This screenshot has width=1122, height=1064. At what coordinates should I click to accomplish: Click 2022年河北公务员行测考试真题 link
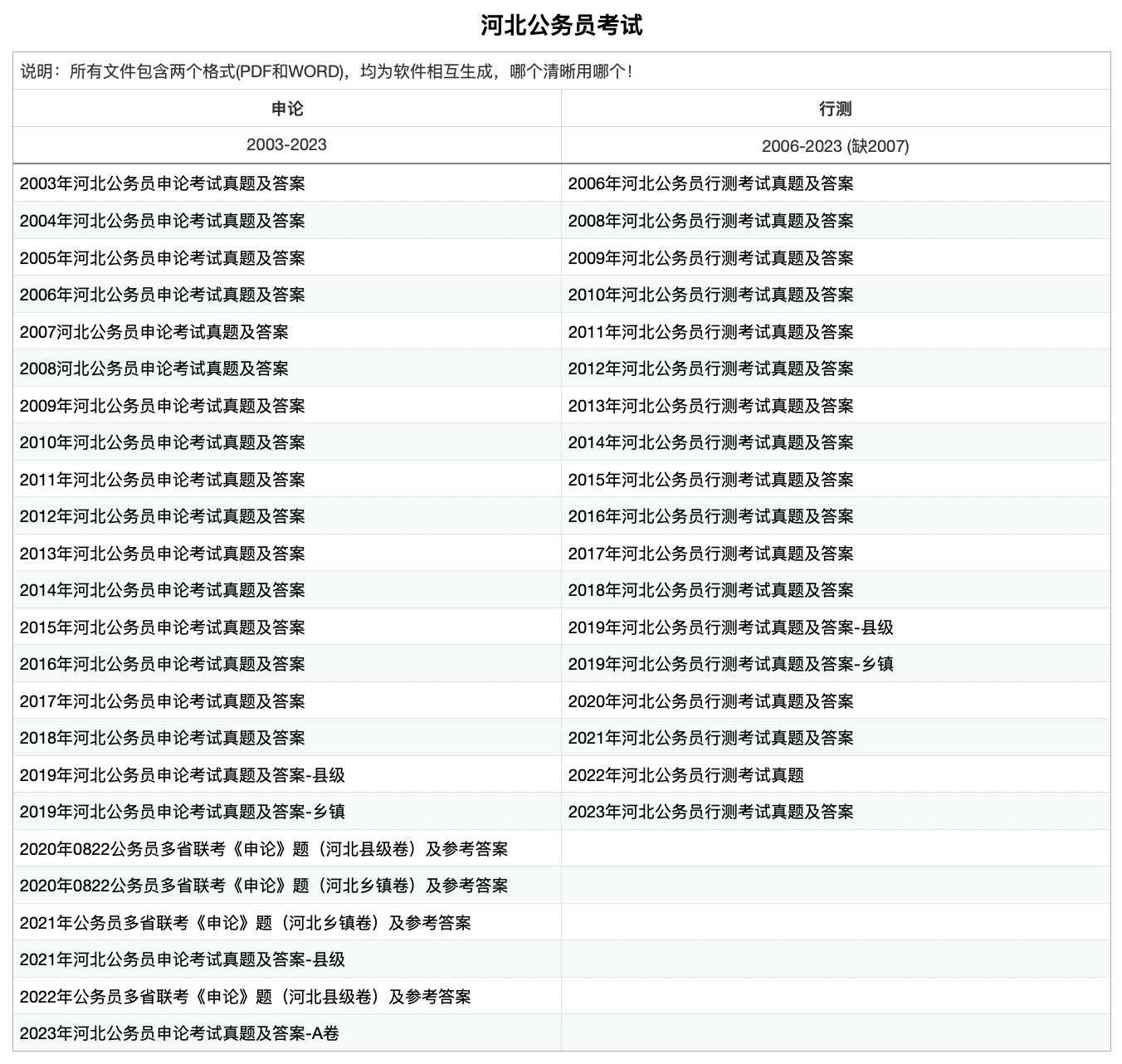pyautogui.click(x=685, y=775)
